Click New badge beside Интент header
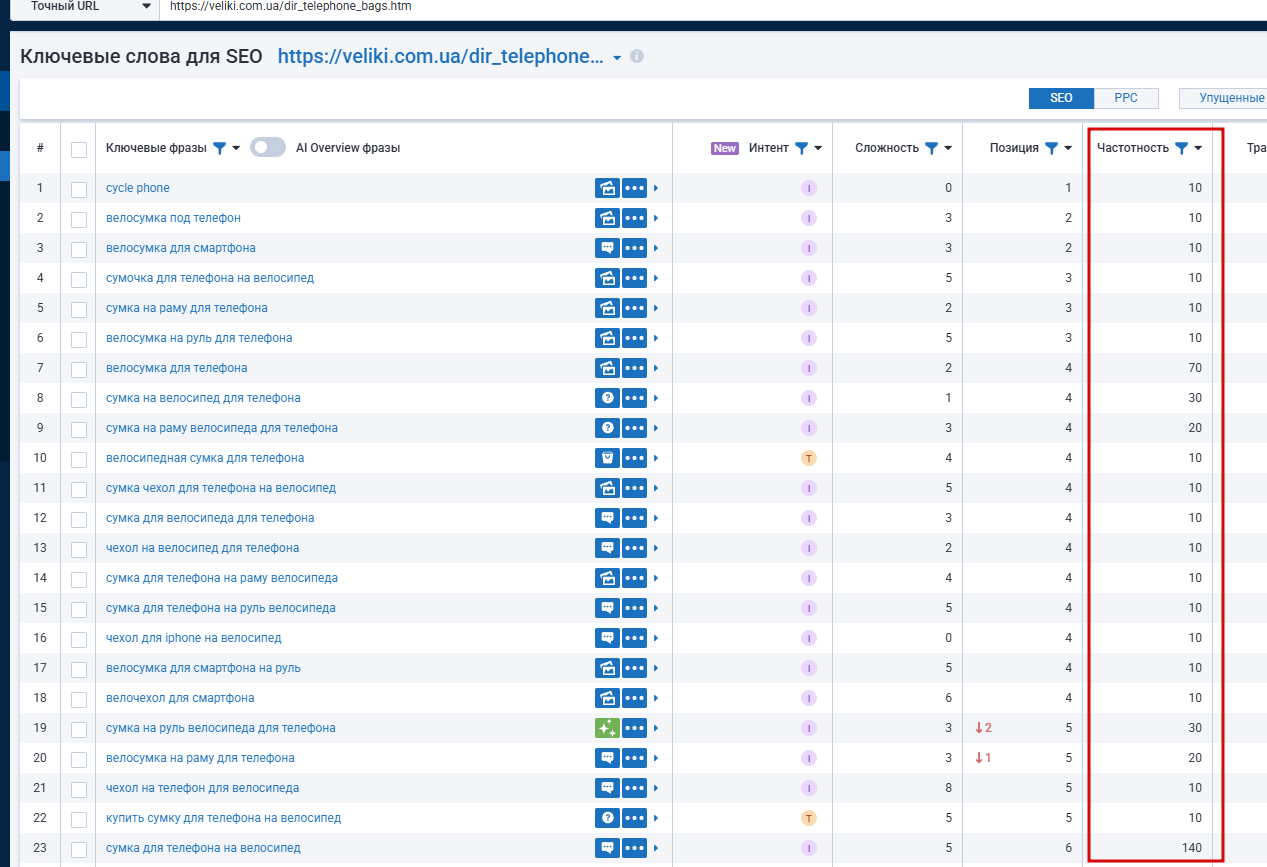 coord(725,148)
